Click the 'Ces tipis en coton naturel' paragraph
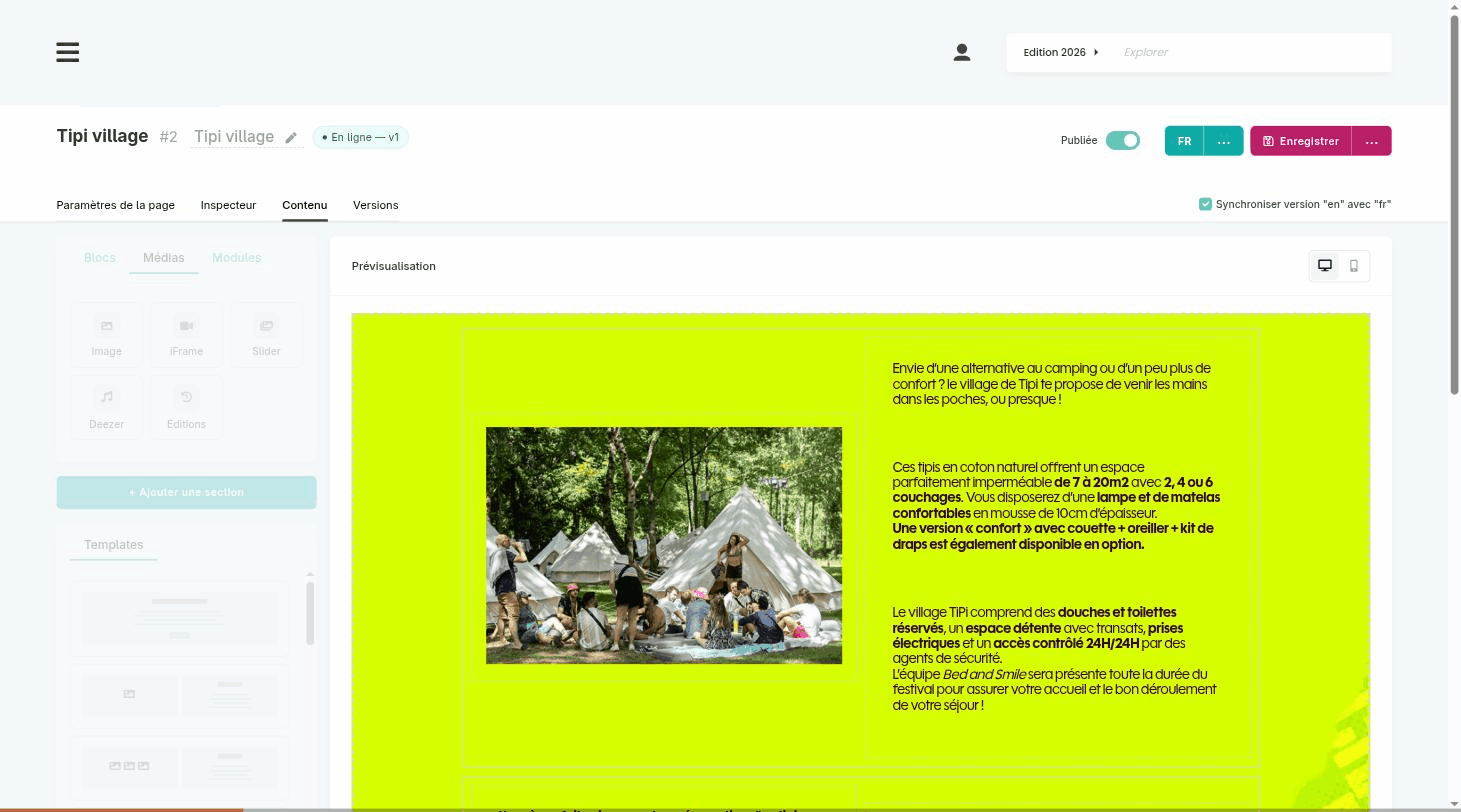This screenshot has width=1461, height=812. pos(1056,506)
